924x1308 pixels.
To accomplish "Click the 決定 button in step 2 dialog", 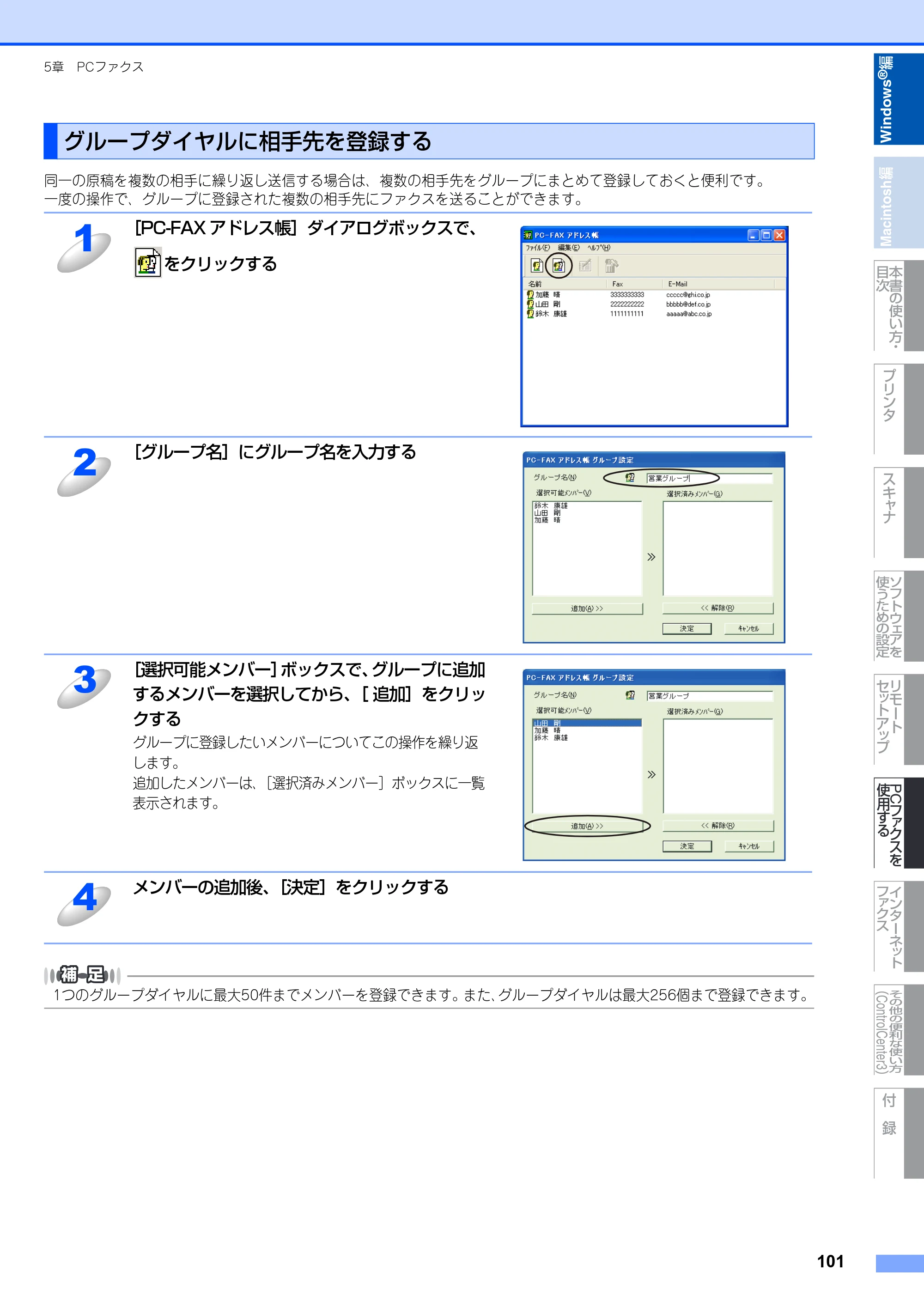I will click(x=687, y=628).
